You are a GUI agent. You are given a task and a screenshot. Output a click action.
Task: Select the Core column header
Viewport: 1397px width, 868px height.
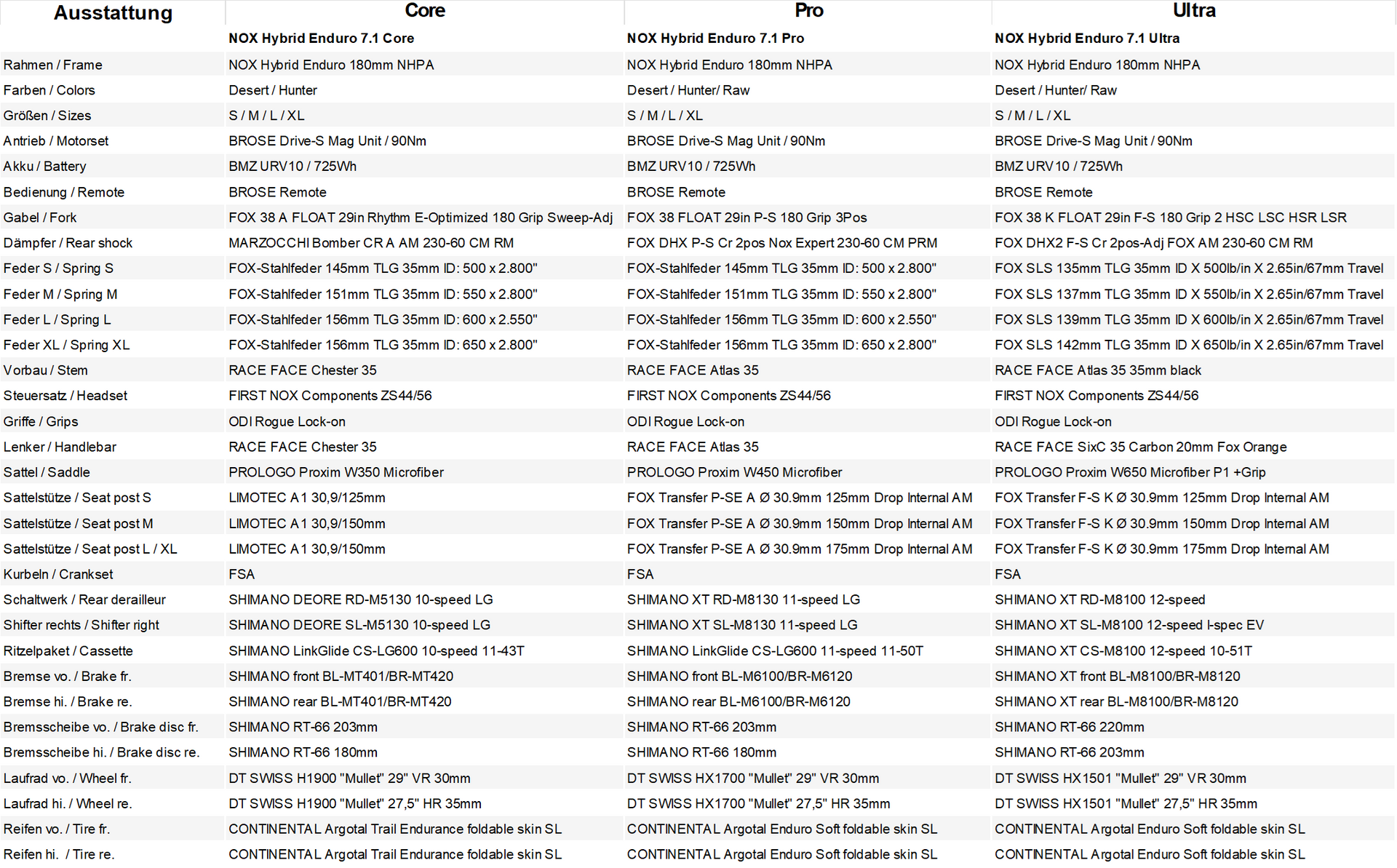(x=425, y=11)
